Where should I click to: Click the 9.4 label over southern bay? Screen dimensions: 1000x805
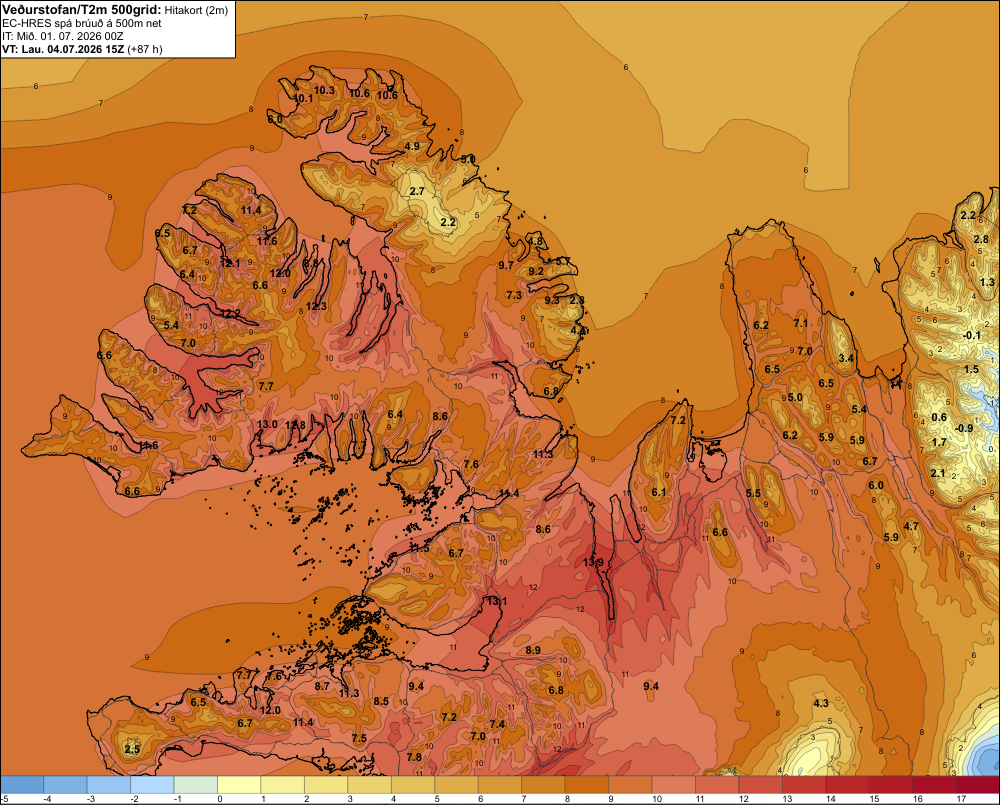(651, 686)
